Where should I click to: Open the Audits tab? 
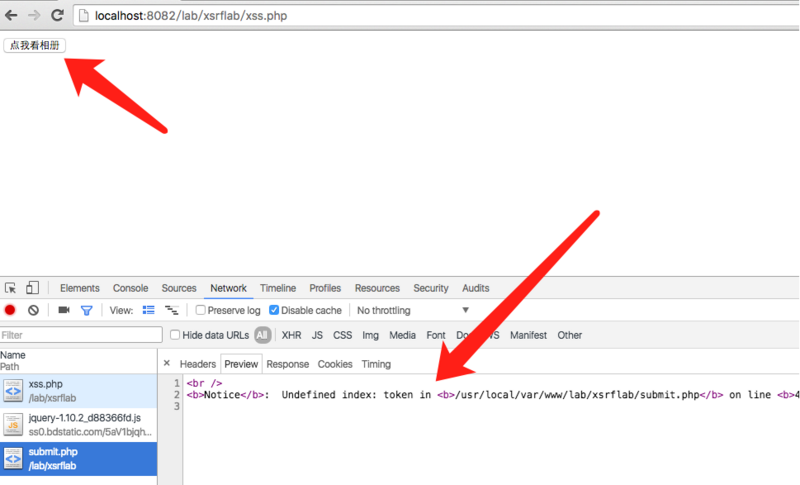click(x=476, y=288)
